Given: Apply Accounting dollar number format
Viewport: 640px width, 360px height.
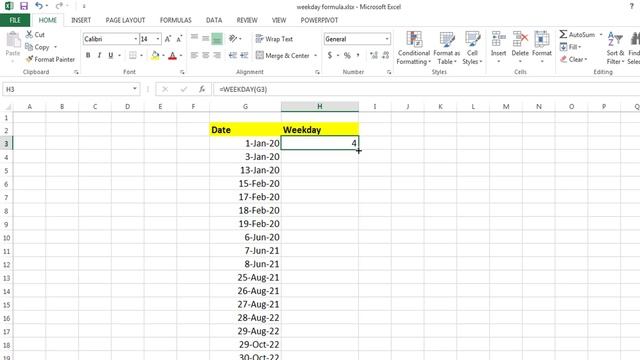Looking at the screenshot, I should click(x=330, y=55).
